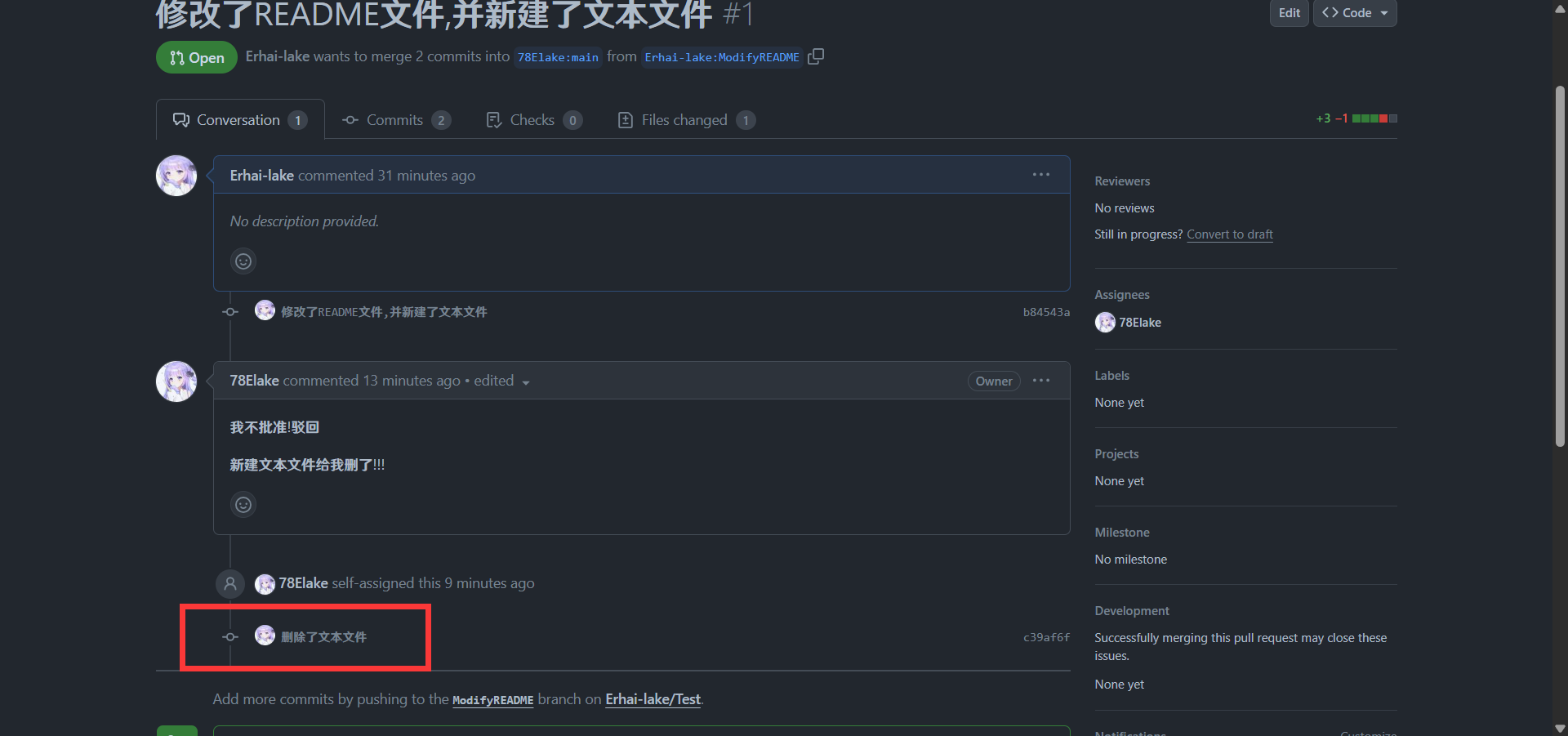Add emoji reaction to Erhai-lake's comment
Viewport: 1568px width, 736px height.
pos(243,261)
